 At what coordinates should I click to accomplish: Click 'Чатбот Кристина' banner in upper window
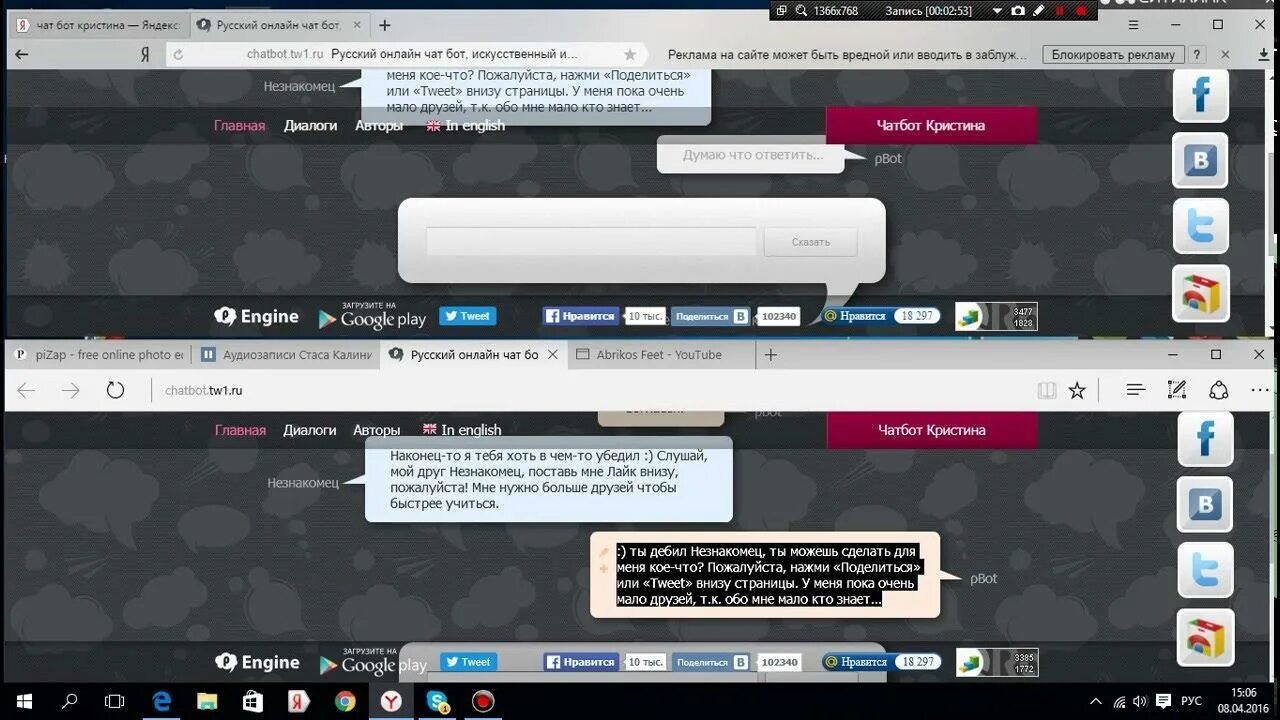pos(931,125)
